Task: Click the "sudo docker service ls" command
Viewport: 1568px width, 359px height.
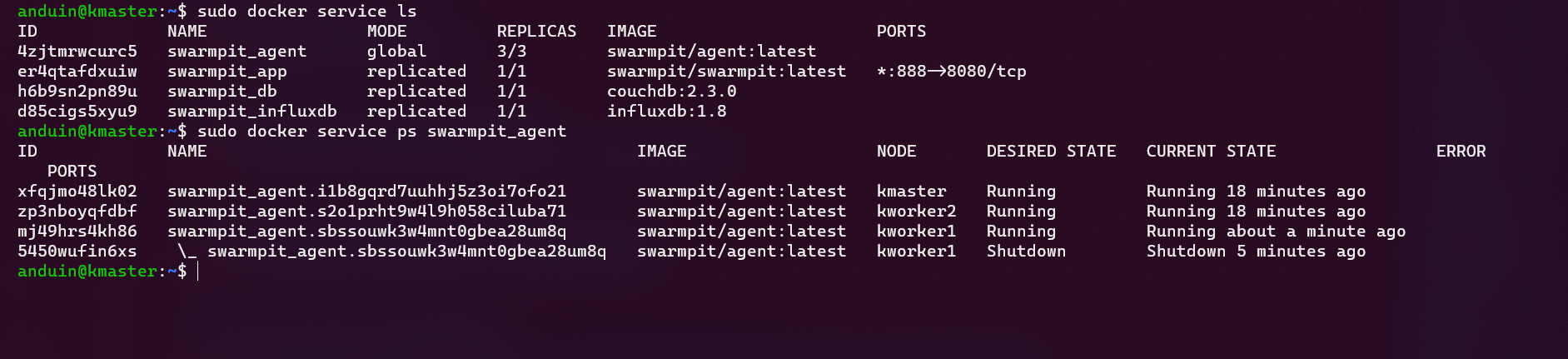Action: (306, 12)
